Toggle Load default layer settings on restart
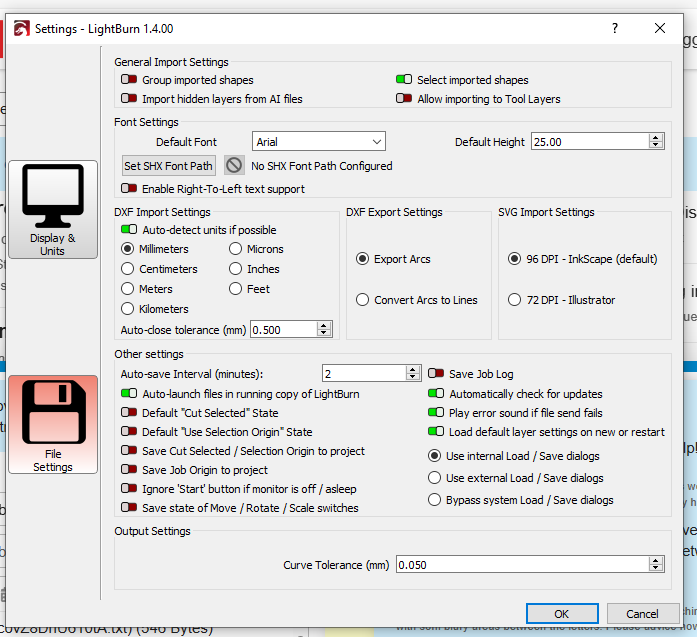 (x=436, y=432)
